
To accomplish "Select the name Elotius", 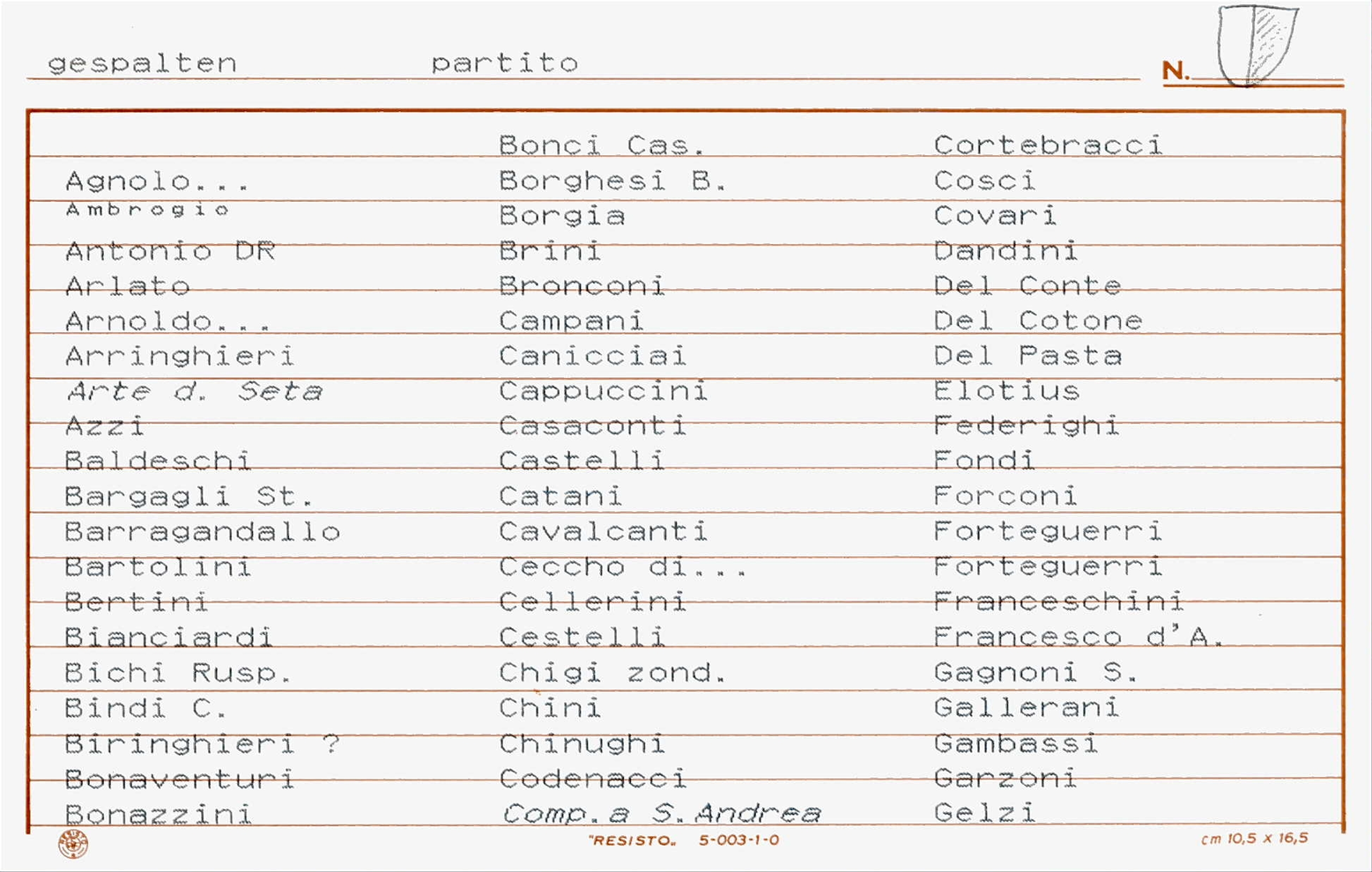I will (1007, 391).
